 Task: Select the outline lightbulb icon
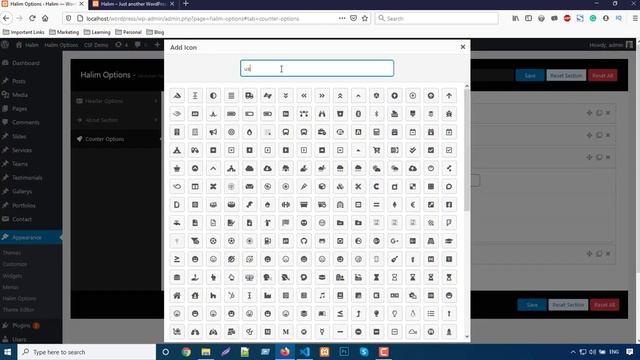(x=395, y=313)
